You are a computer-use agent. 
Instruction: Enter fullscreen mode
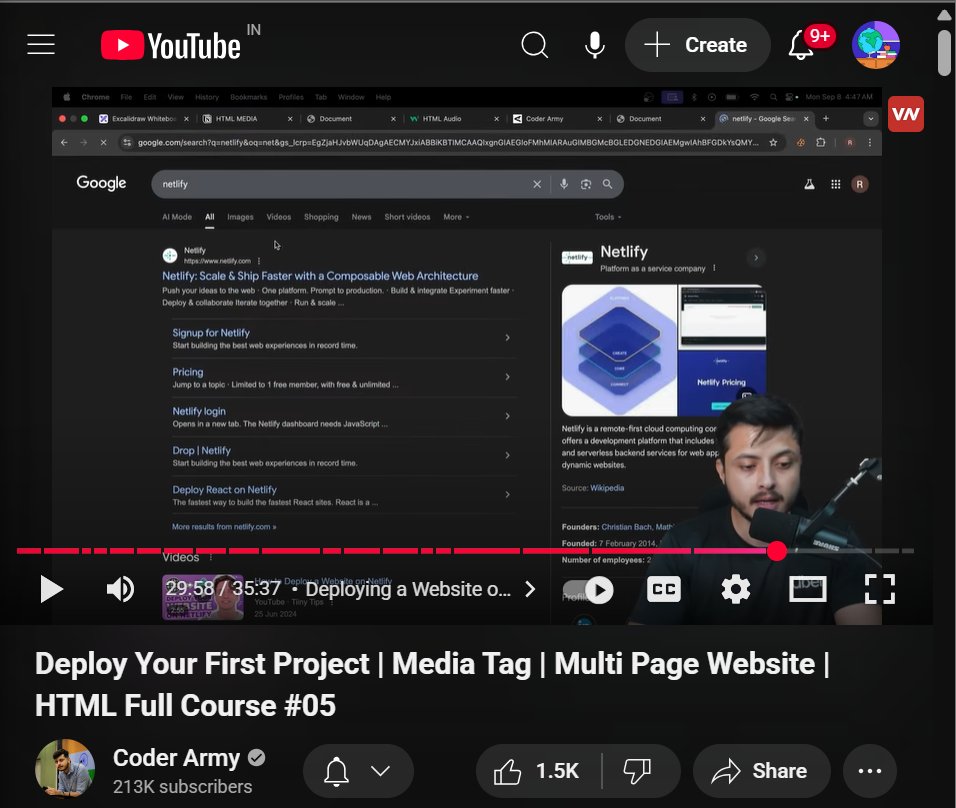880,589
